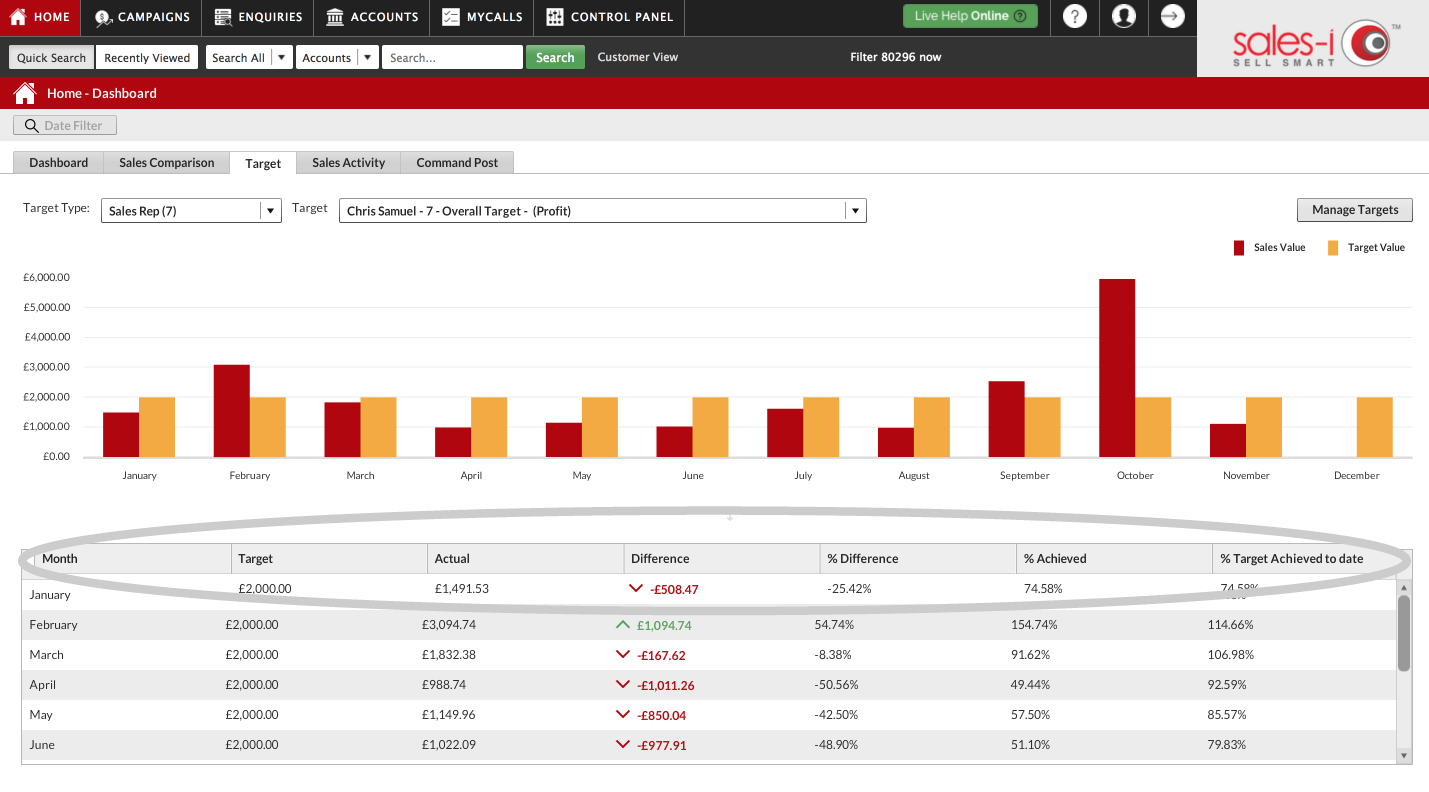Click the question mark help icon
The height and width of the screenshot is (792, 1429).
coord(1075,16)
